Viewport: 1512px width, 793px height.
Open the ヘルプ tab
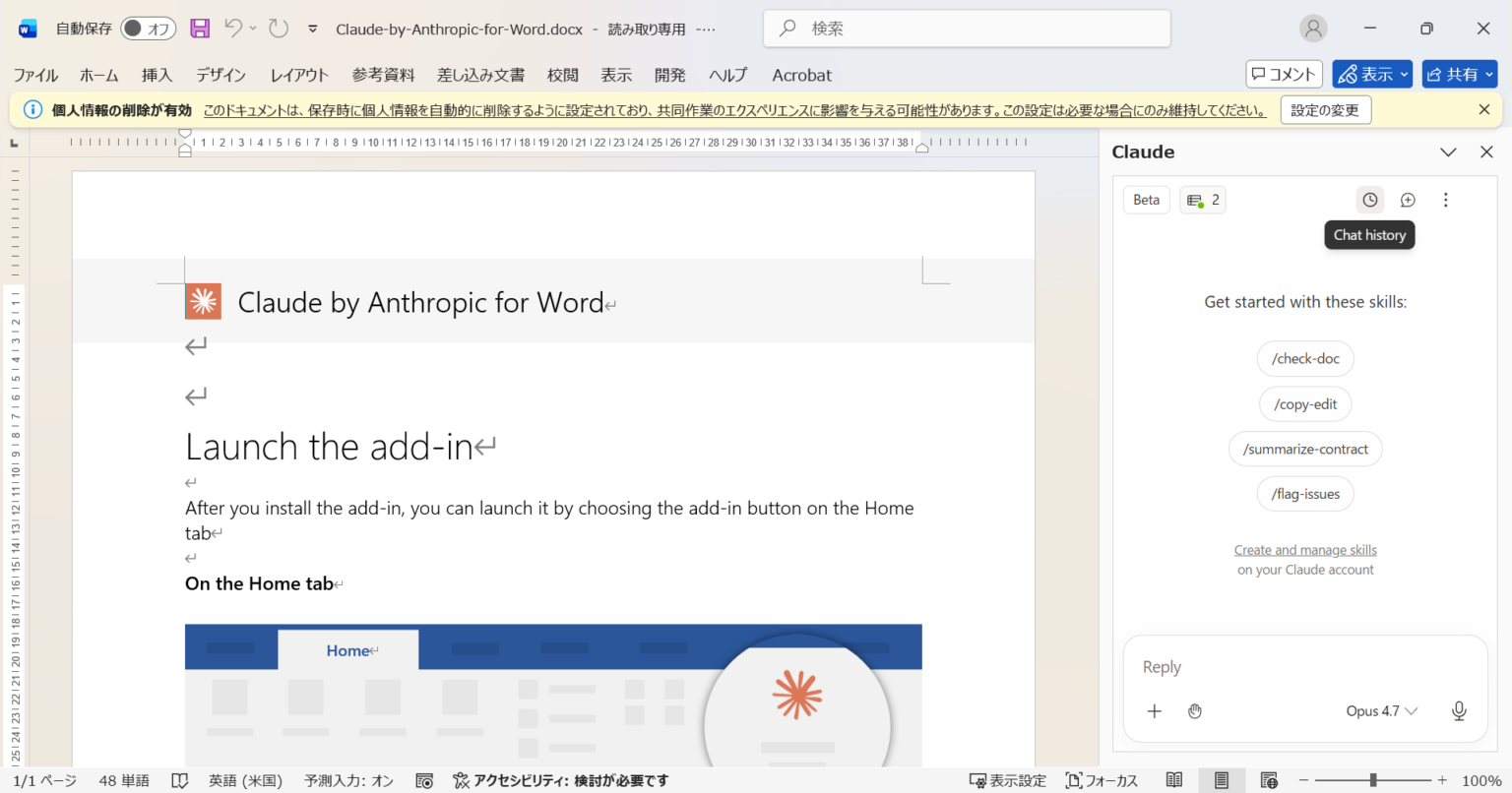pyautogui.click(x=728, y=75)
